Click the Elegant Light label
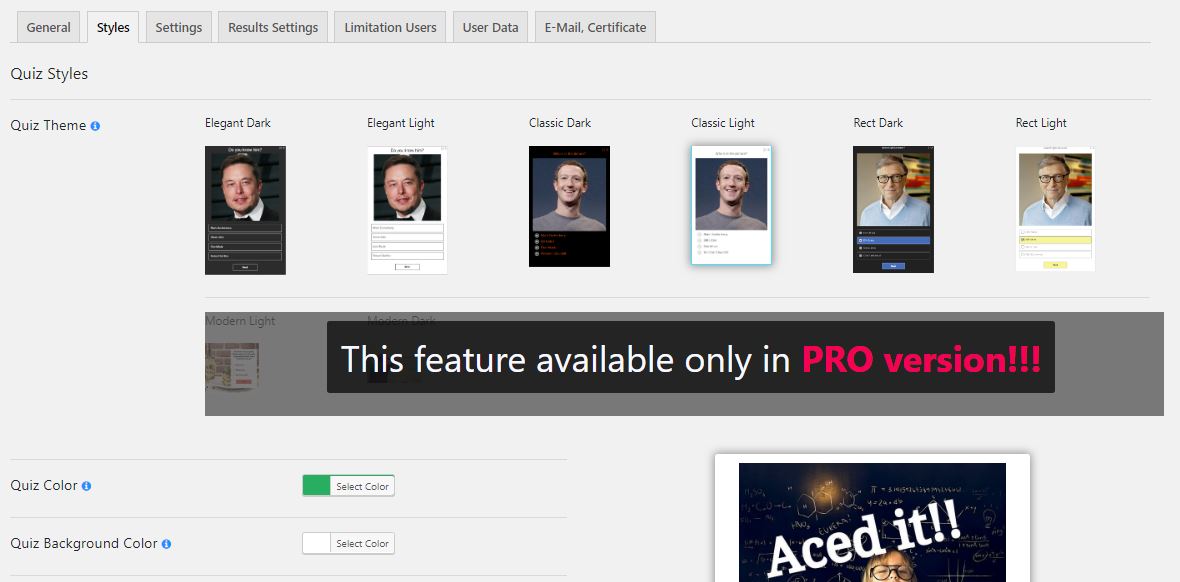 [x=401, y=123]
